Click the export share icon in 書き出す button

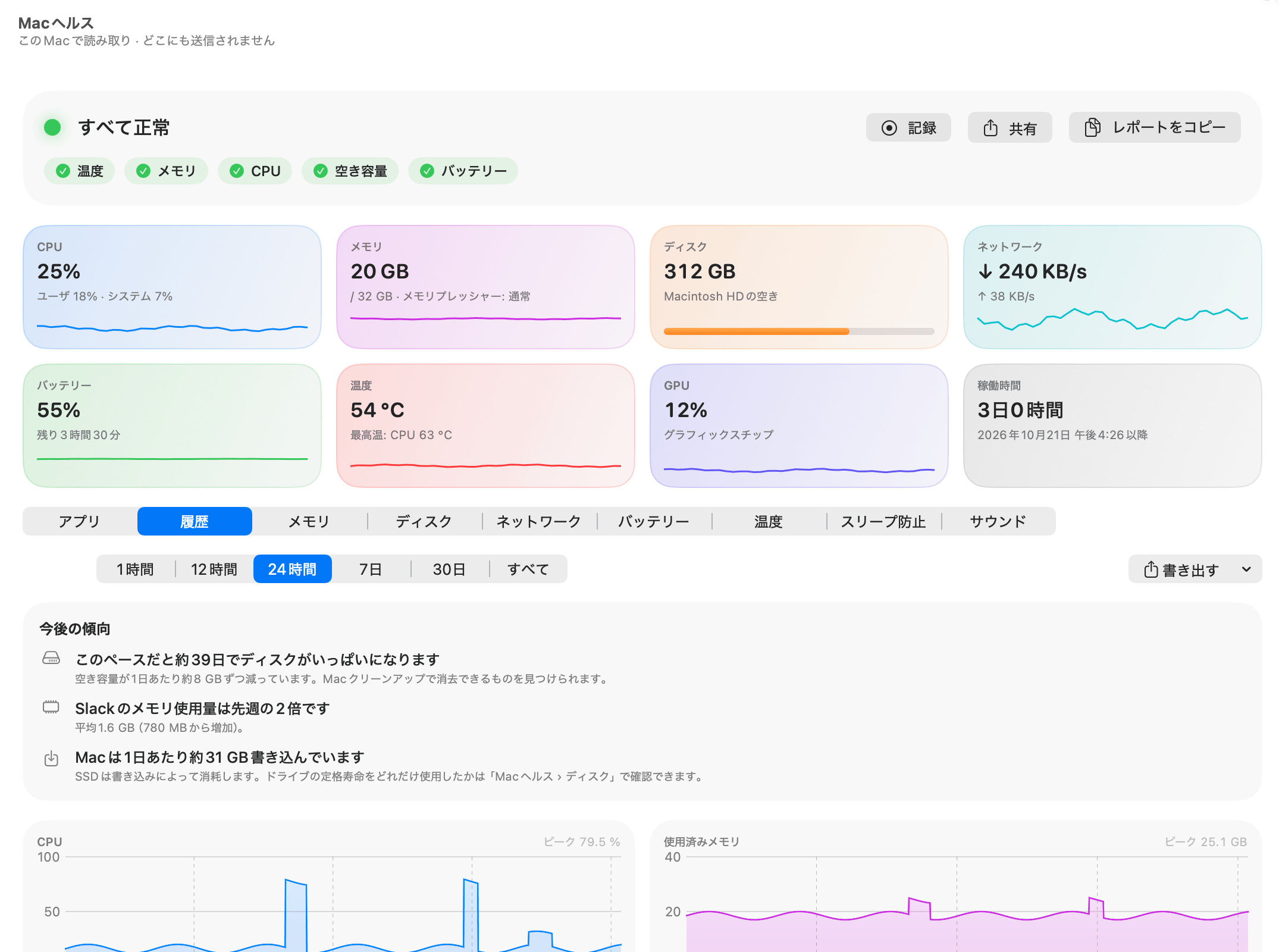tap(1151, 569)
